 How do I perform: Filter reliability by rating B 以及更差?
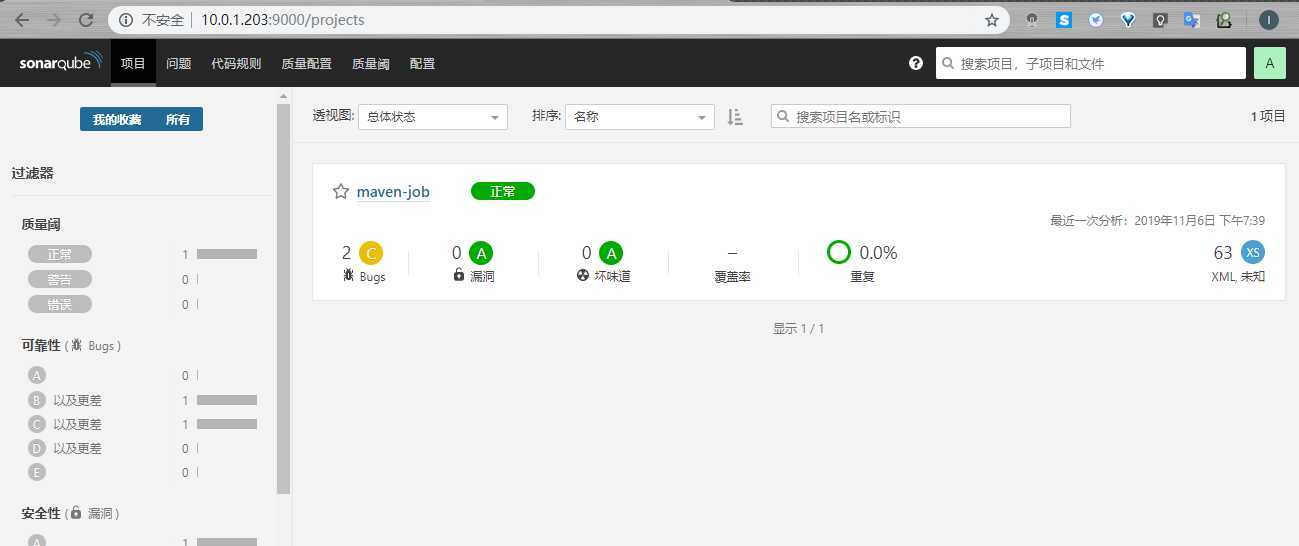65,400
